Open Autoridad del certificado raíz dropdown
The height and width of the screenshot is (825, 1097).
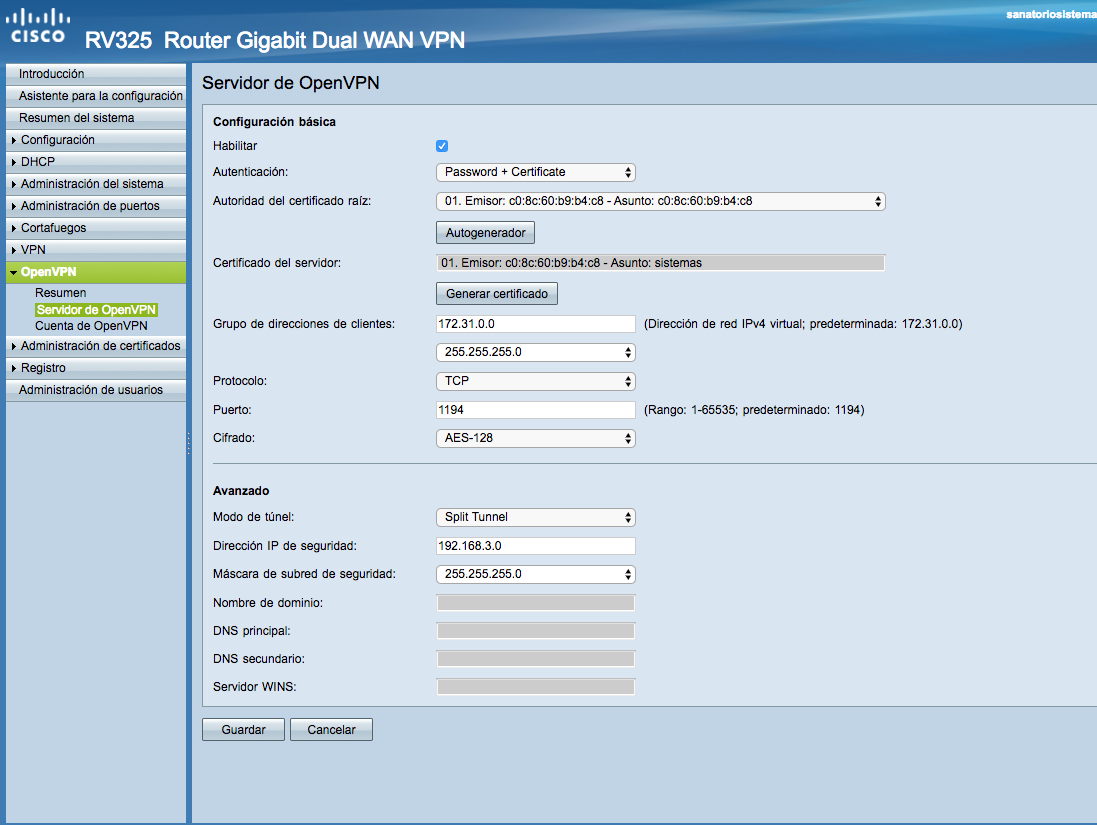click(x=660, y=201)
